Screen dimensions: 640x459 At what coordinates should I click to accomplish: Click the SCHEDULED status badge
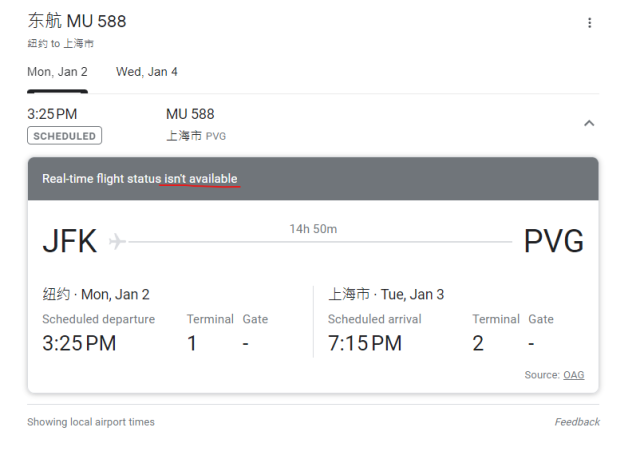pyautogui.click(x=64, y=136)
